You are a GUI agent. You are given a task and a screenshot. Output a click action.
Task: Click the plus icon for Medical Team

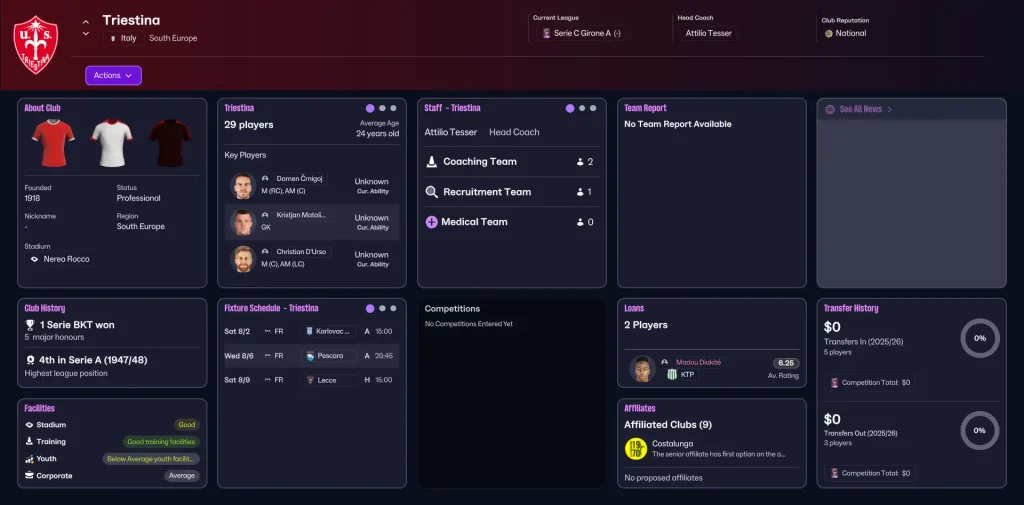tap(432, 222)
